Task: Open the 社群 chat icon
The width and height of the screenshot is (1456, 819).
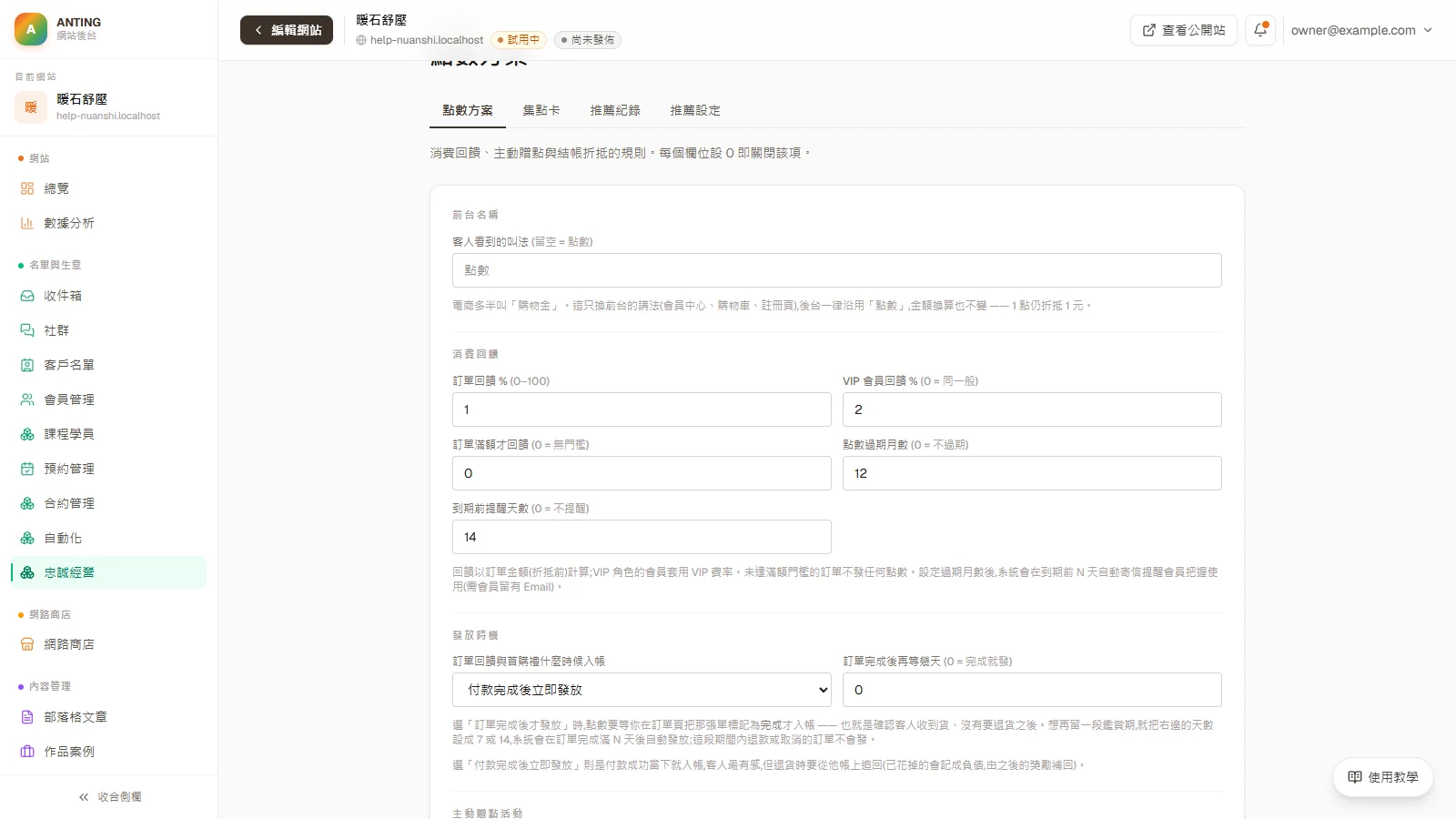Action: point(27,330)
